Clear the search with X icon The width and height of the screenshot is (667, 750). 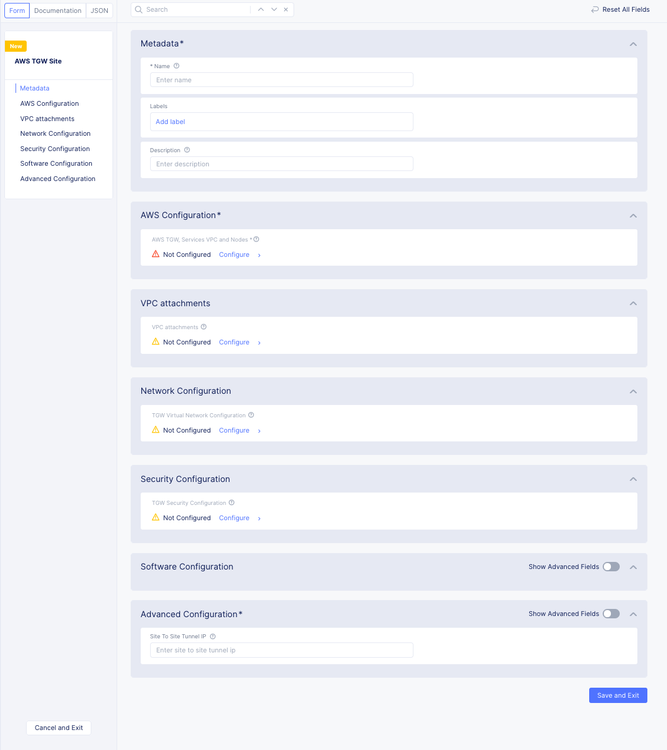(x=286, y=9)
